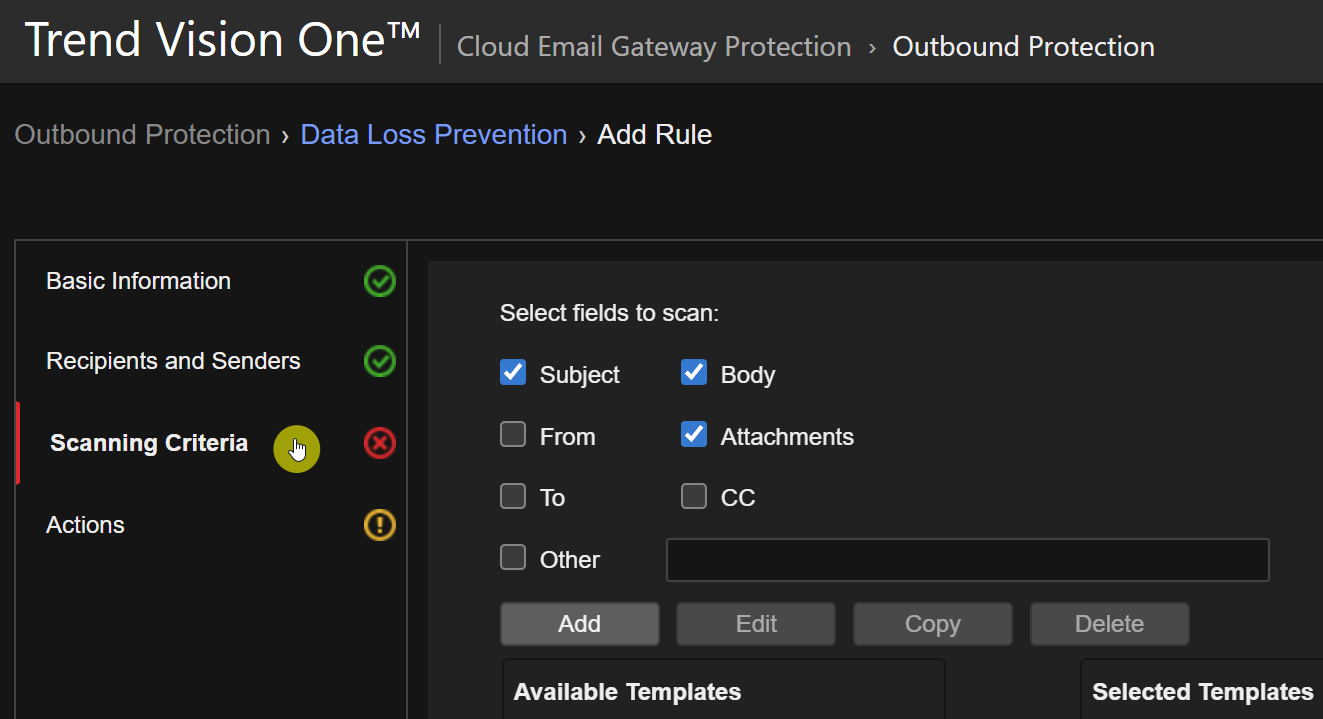The image size is (1323, 719).
Task: Select the Scanning Criteria step
Action: pos(149,443)
